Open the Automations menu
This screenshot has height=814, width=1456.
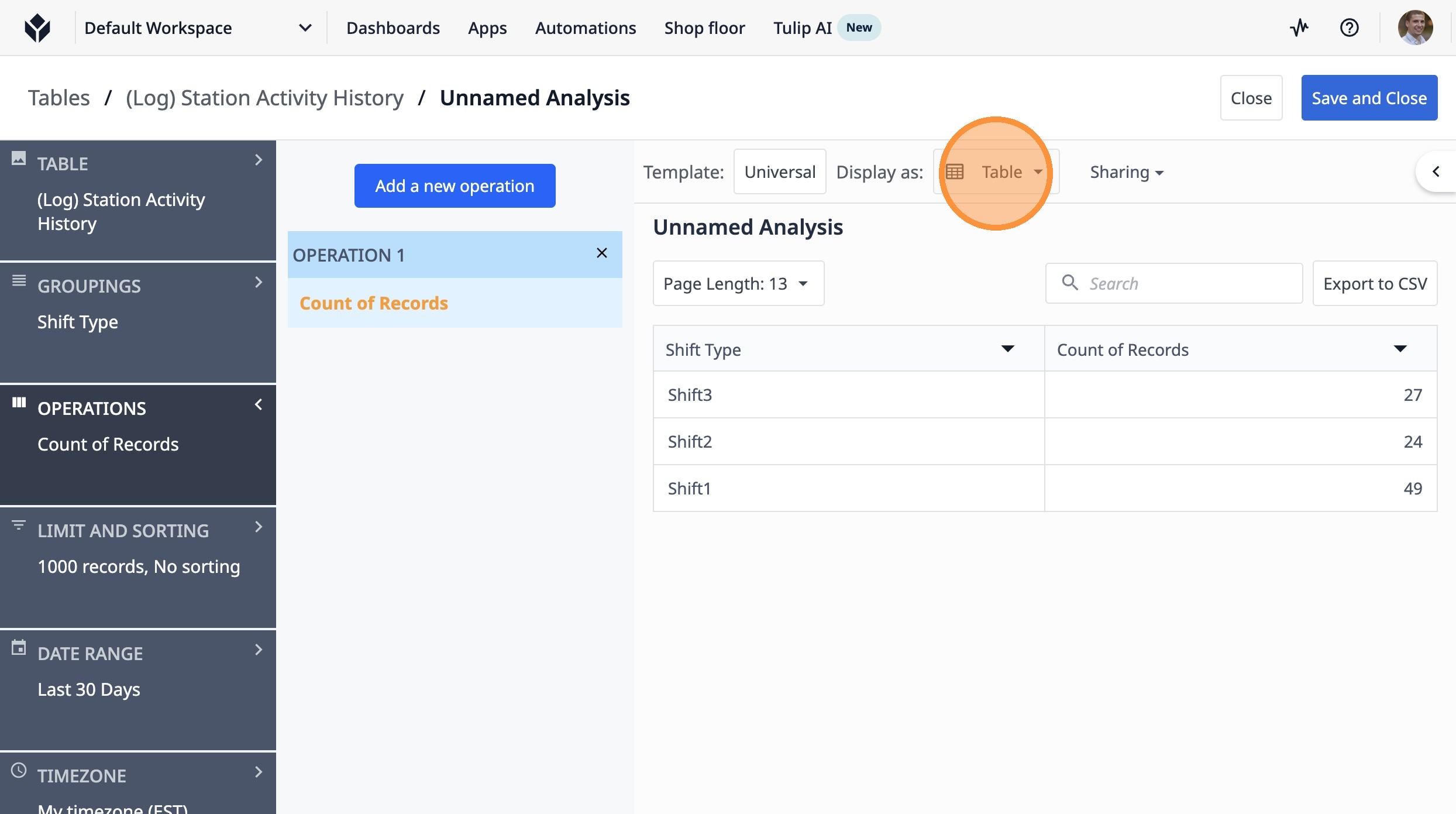[585, 28]
